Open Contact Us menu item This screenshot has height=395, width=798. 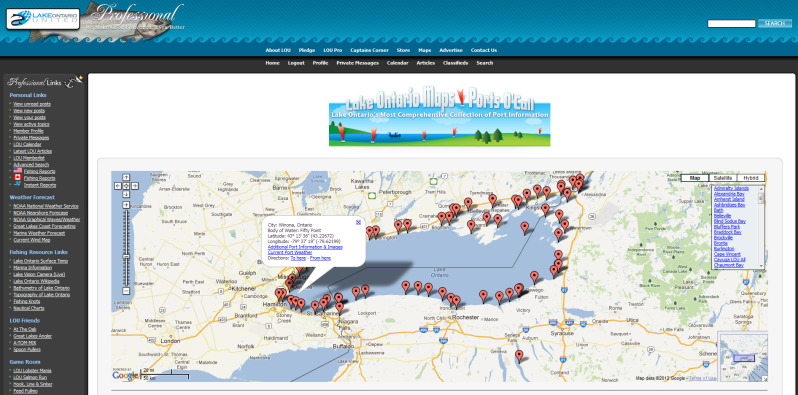pos(483,50)
